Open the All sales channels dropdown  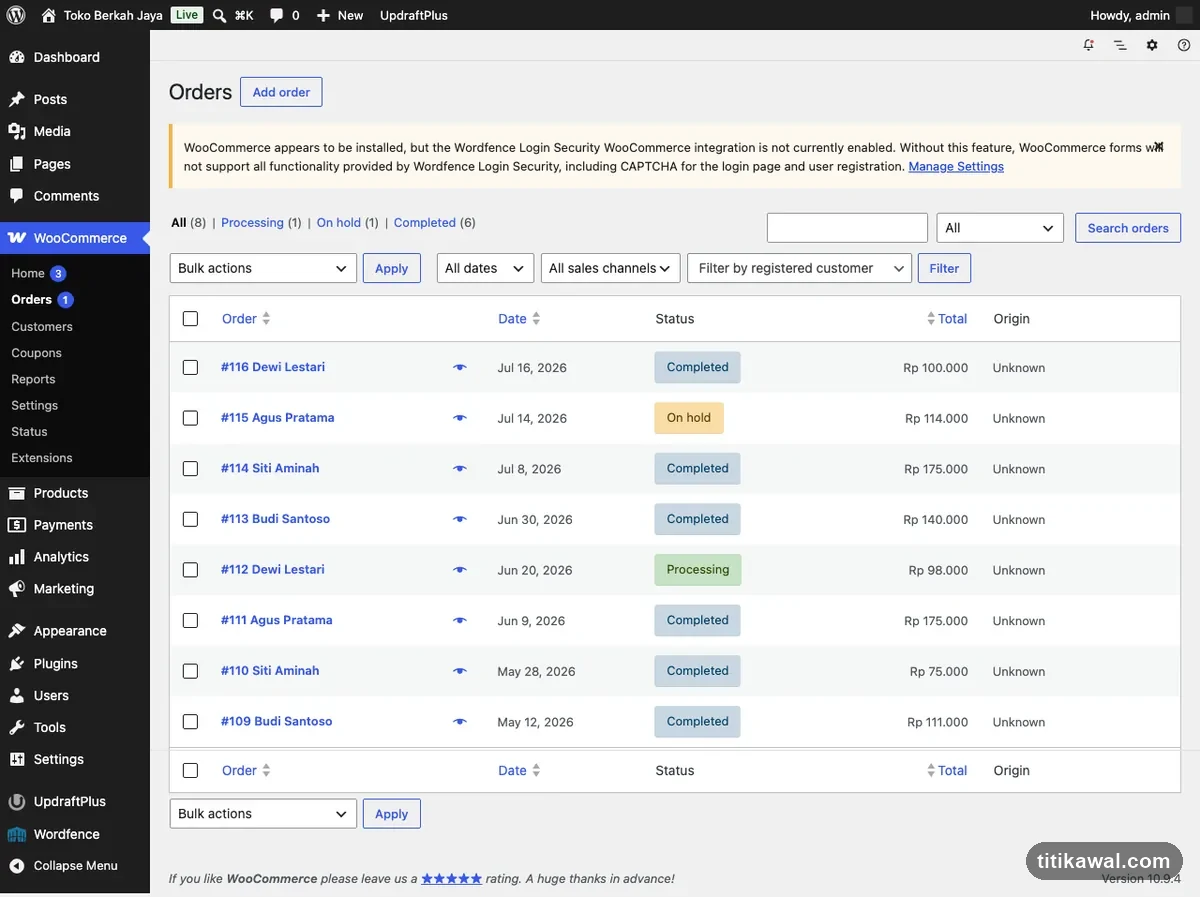pos(611,268)
